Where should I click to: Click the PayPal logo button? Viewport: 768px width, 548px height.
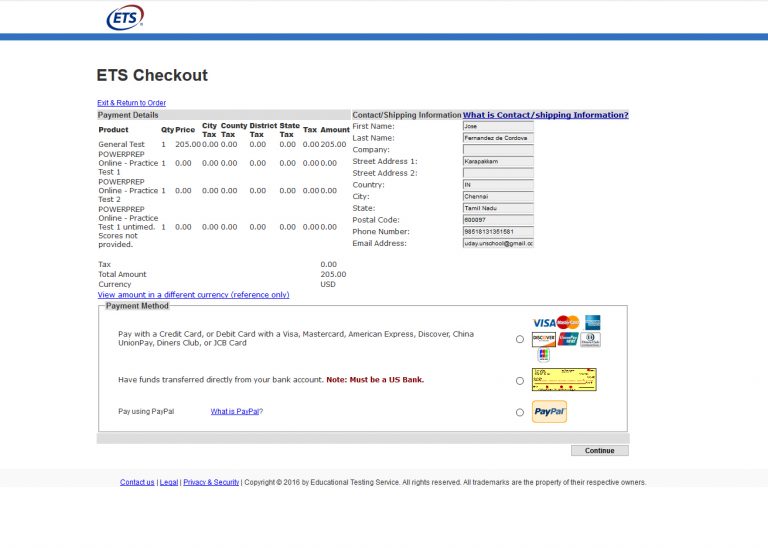coord(549,411)
